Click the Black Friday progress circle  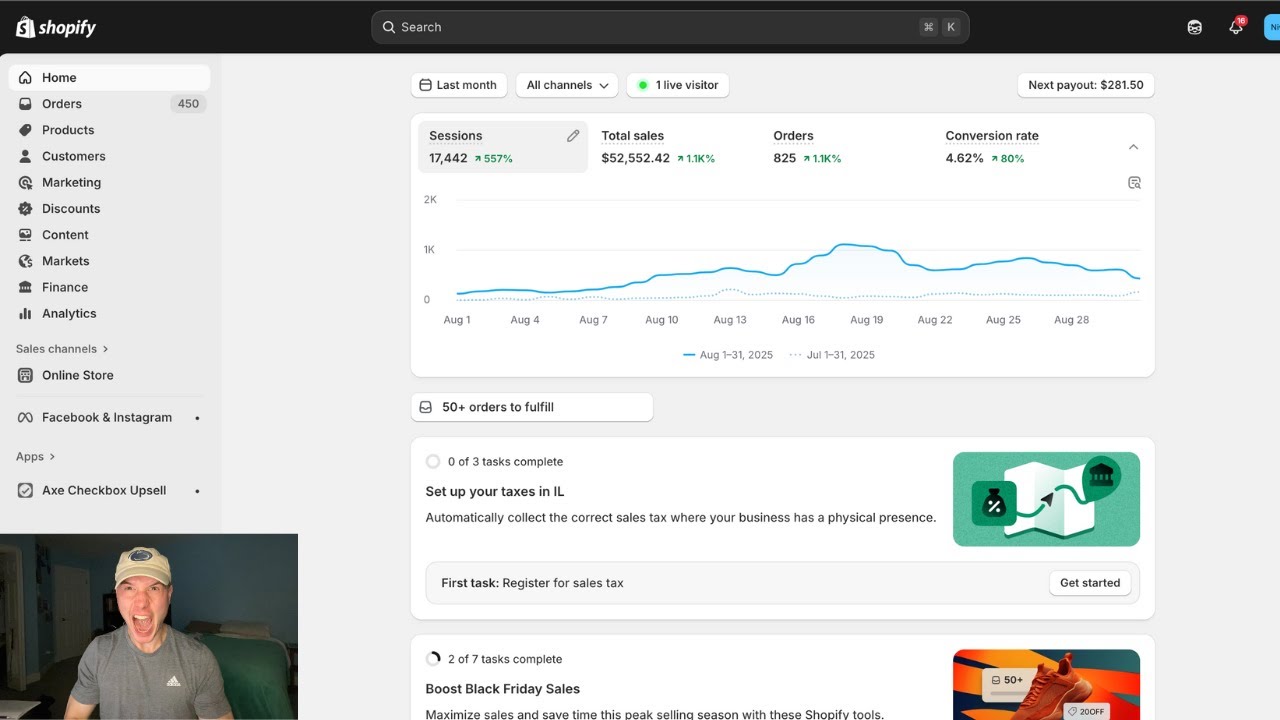pyautogui.click(x=433, y=659)
